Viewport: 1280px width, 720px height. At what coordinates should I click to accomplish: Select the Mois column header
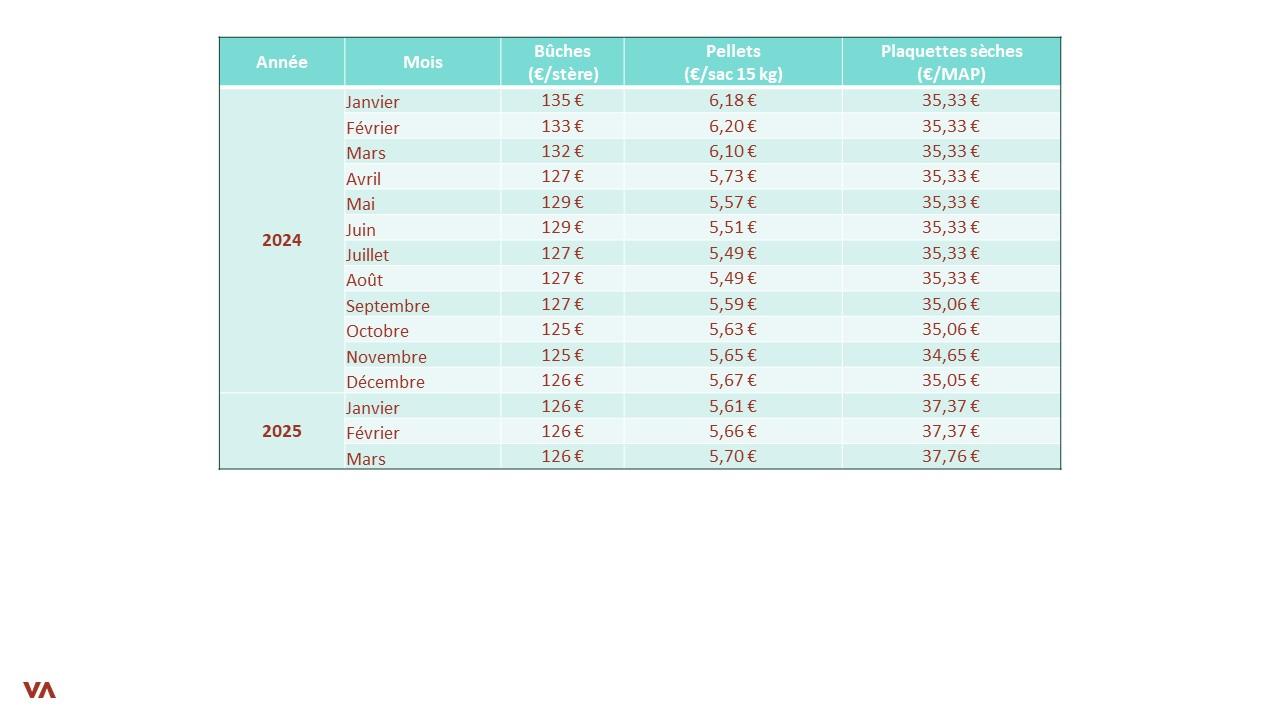[422, 62]
